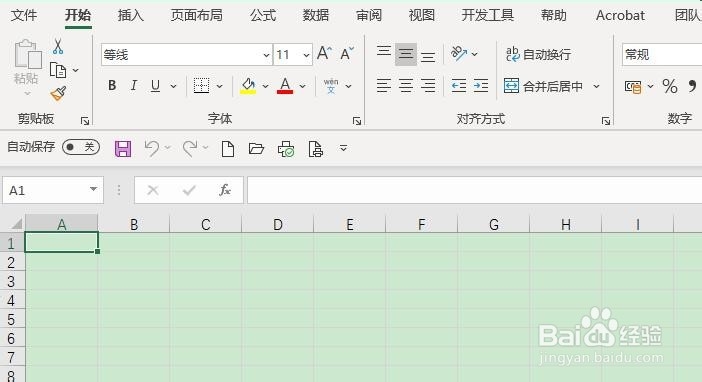
Task: Toggle Bold formatting
Action: tap(112, 85)
